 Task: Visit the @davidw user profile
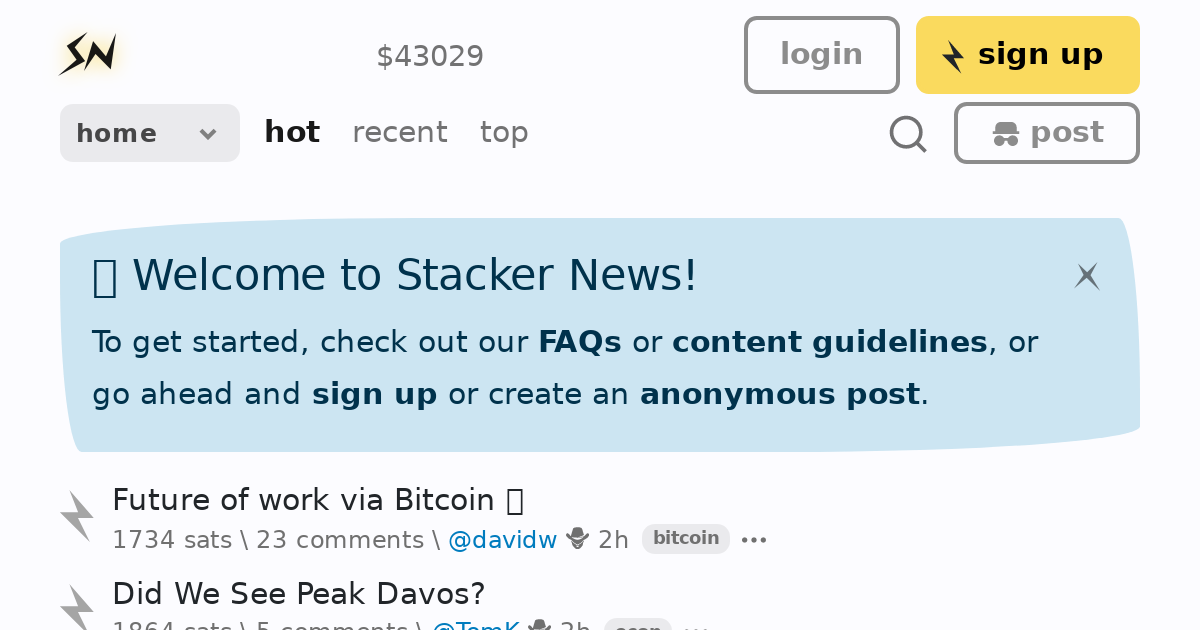tap(502, 540)
